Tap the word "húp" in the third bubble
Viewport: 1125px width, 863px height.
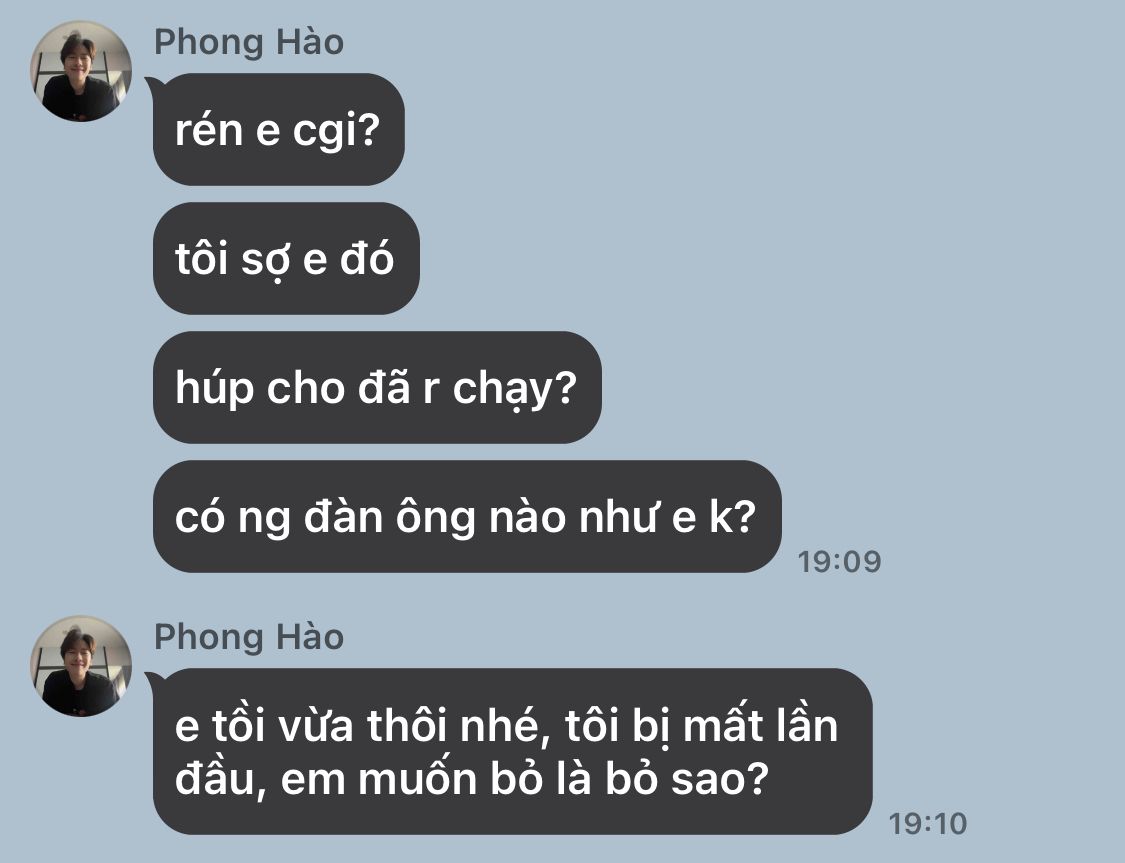[214, 388]
